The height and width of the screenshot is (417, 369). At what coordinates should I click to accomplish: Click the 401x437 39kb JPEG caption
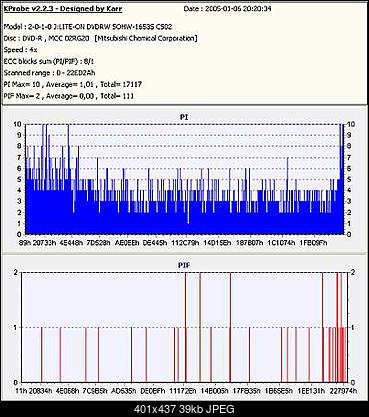[184, 409]
